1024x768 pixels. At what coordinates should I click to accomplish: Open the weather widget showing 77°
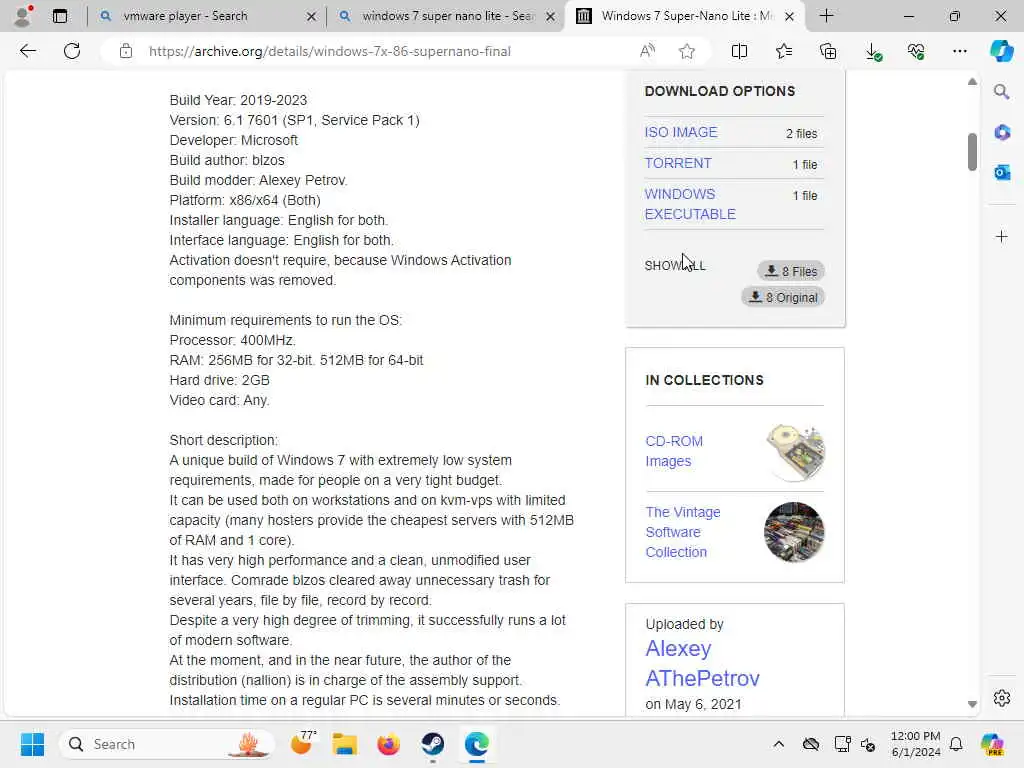(x=302, y=743)
